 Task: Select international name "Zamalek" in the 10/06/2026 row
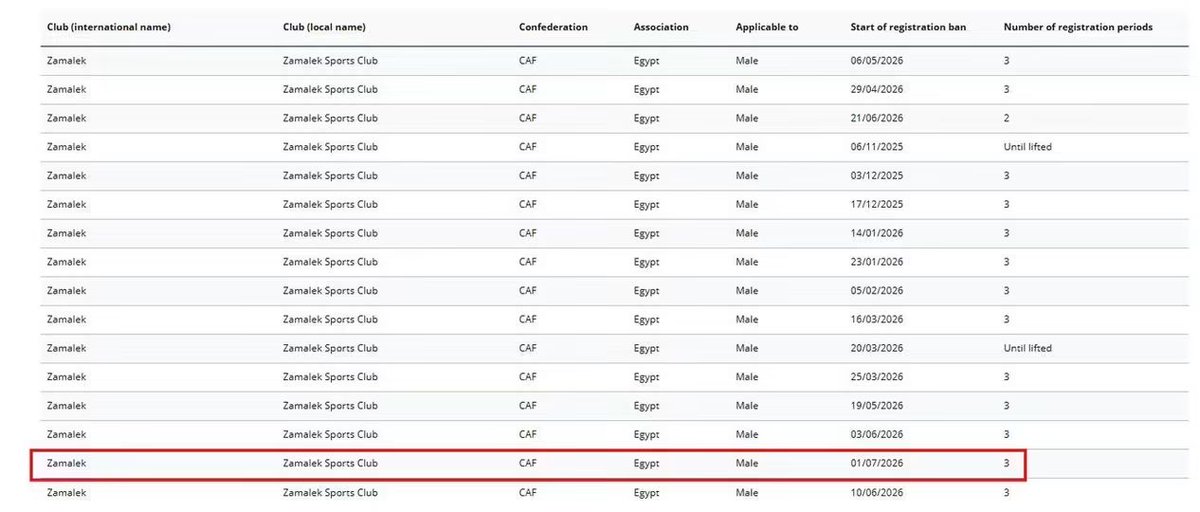[x=67, y=493]
